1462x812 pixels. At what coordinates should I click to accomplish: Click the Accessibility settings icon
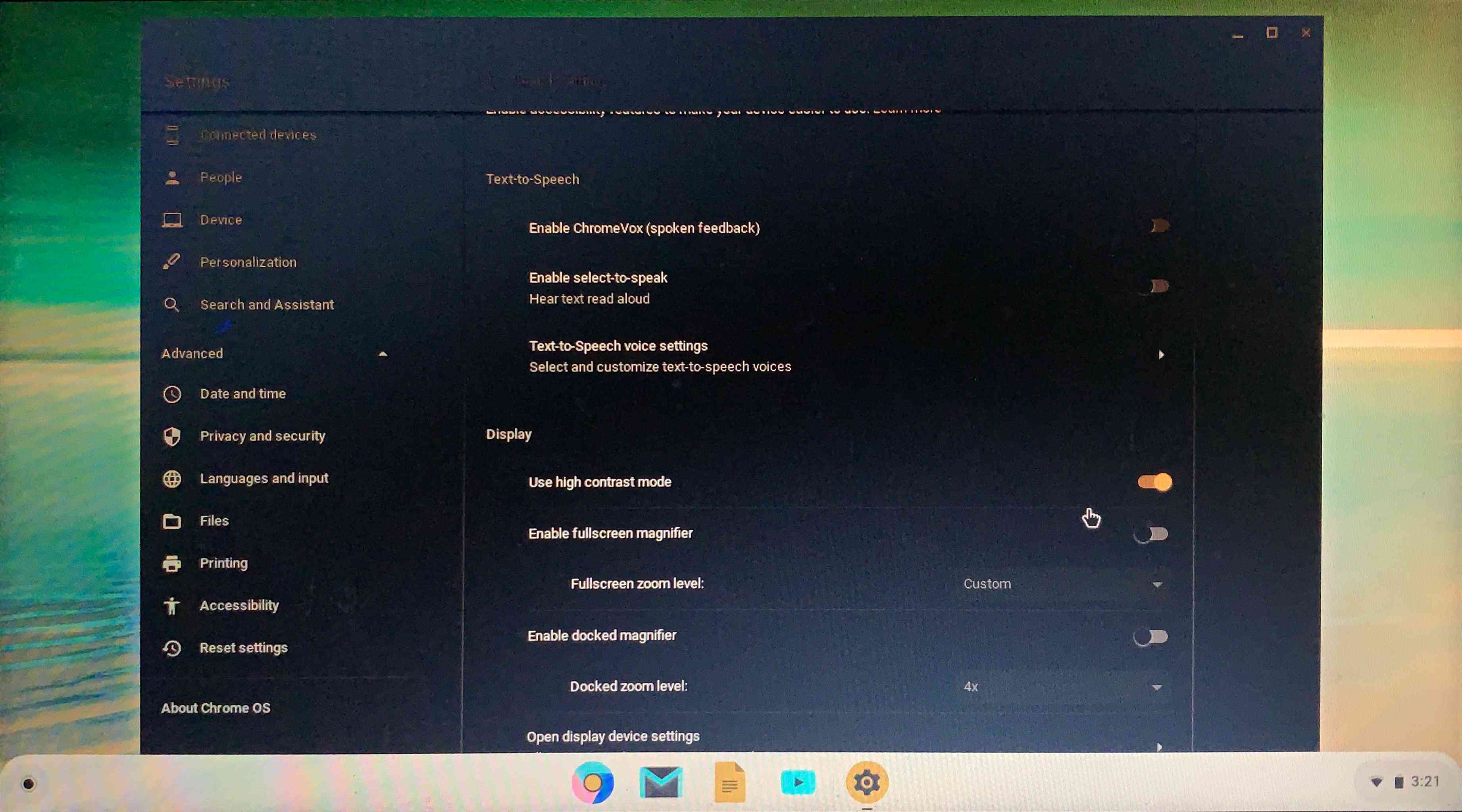tap(171, 605)
